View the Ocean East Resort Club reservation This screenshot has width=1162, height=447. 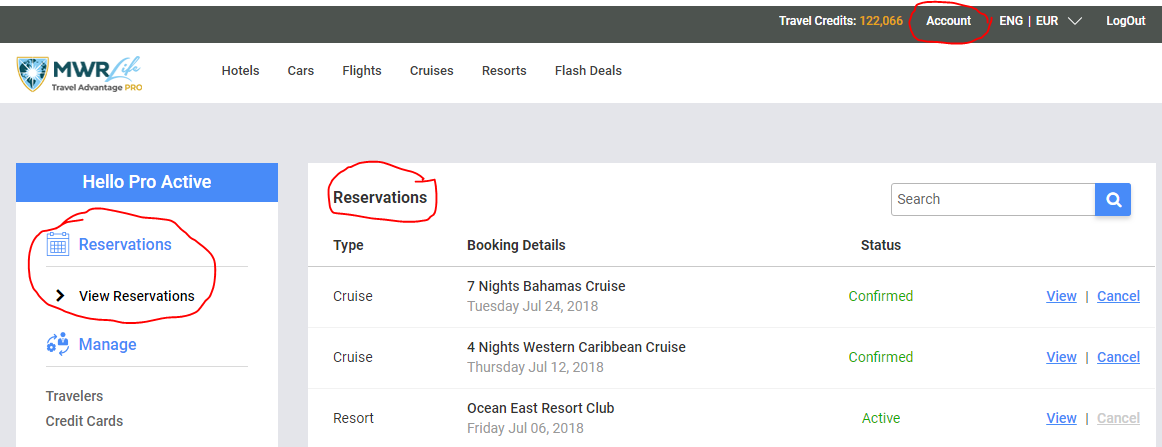(x=1061, y=418)
